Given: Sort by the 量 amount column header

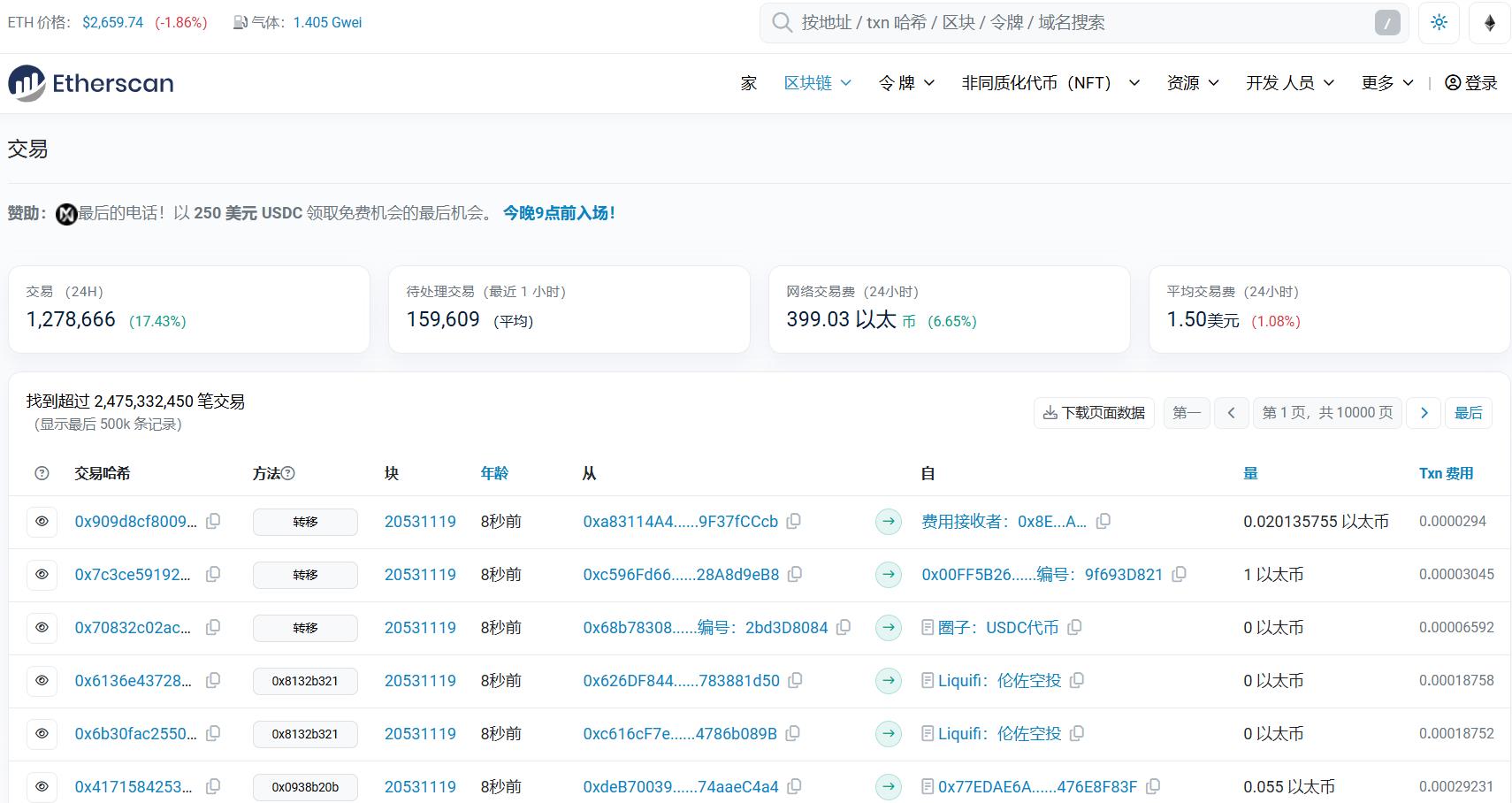Looking at the screenshot, I should 1250,474.
